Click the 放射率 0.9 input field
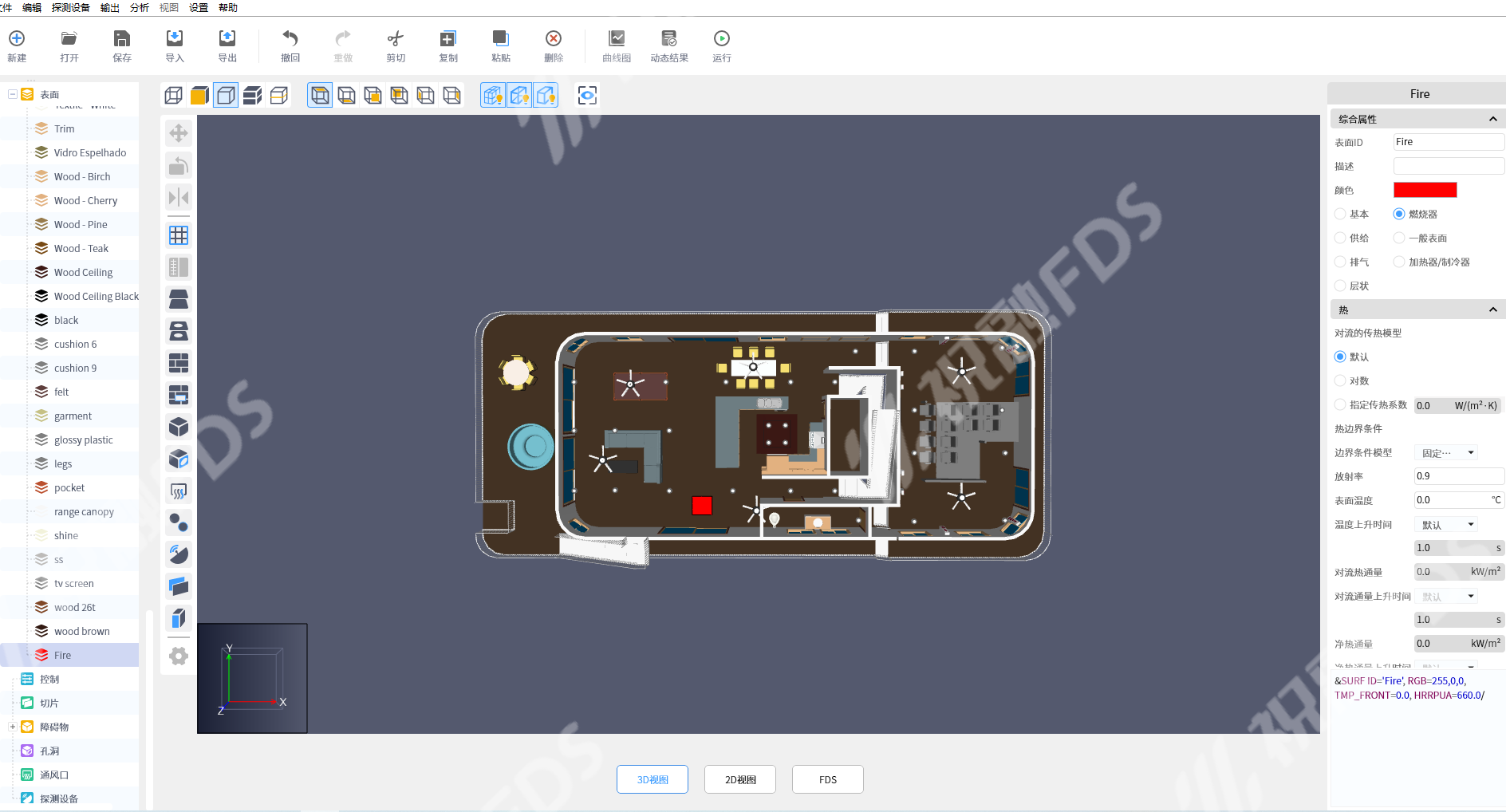The image size is (1506, 812). point(1460,476)
